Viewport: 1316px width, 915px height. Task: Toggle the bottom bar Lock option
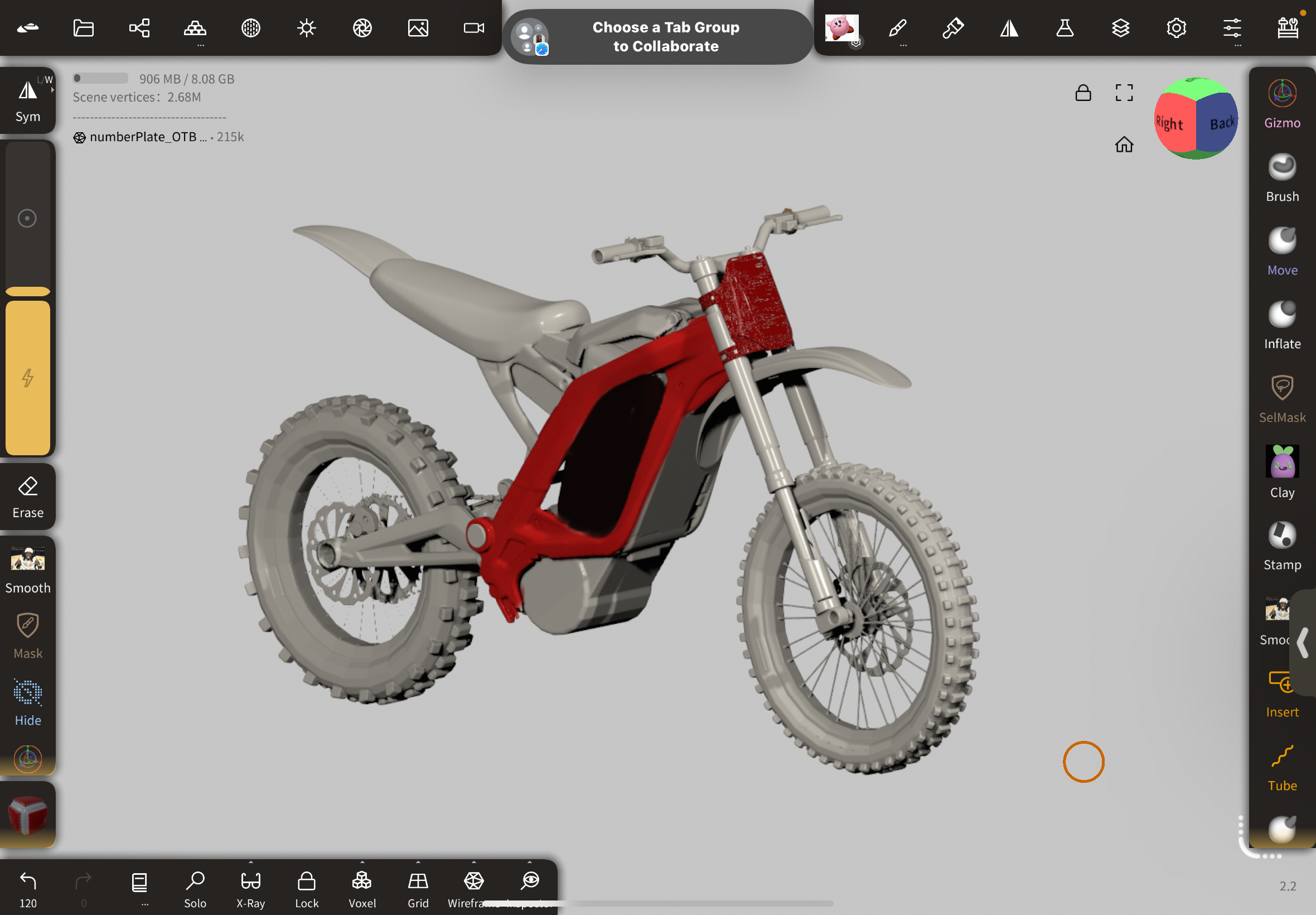[x=307, y=889]
